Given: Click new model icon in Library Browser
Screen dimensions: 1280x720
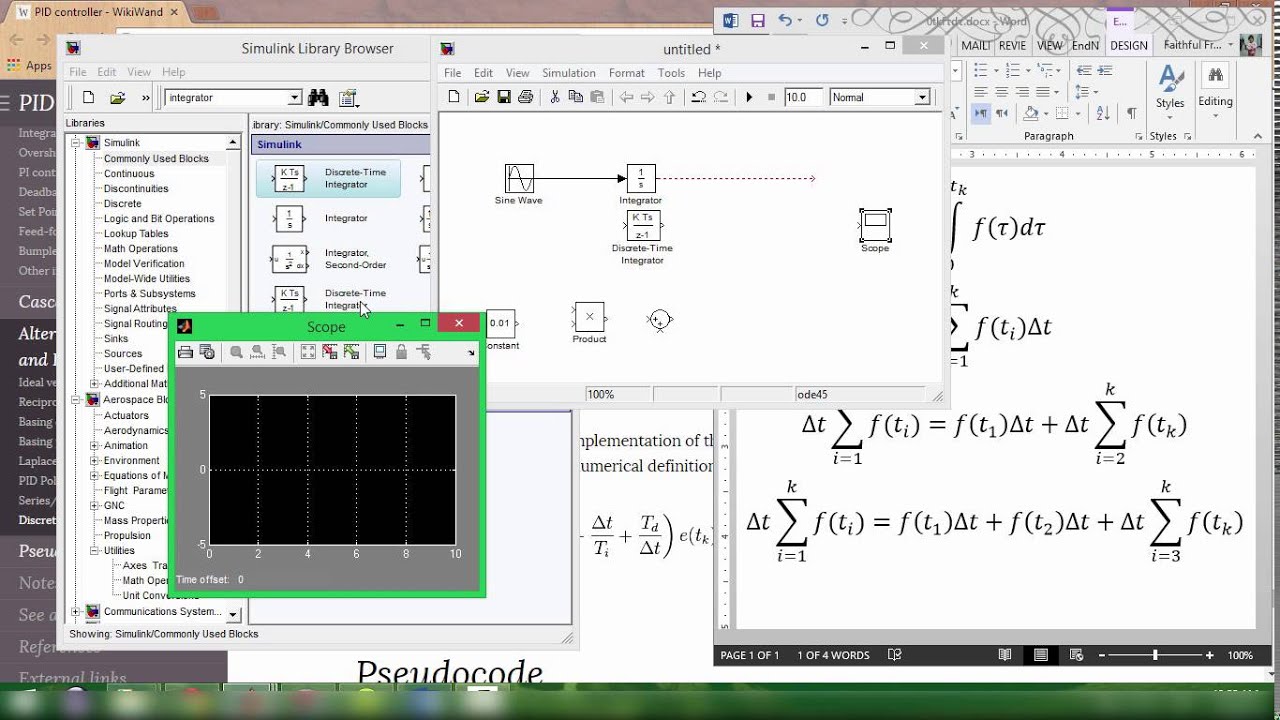Looking at the screenshot, I should coord(88,97).
